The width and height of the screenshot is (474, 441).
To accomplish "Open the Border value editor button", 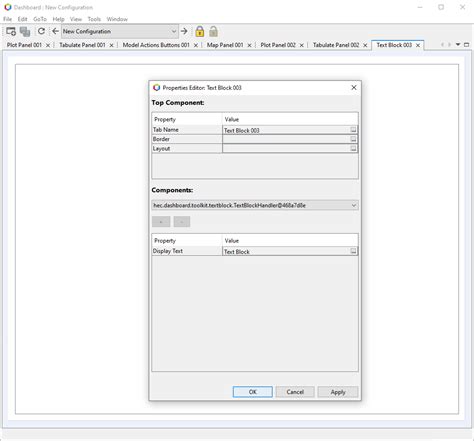I will click(x=353, y=139).
